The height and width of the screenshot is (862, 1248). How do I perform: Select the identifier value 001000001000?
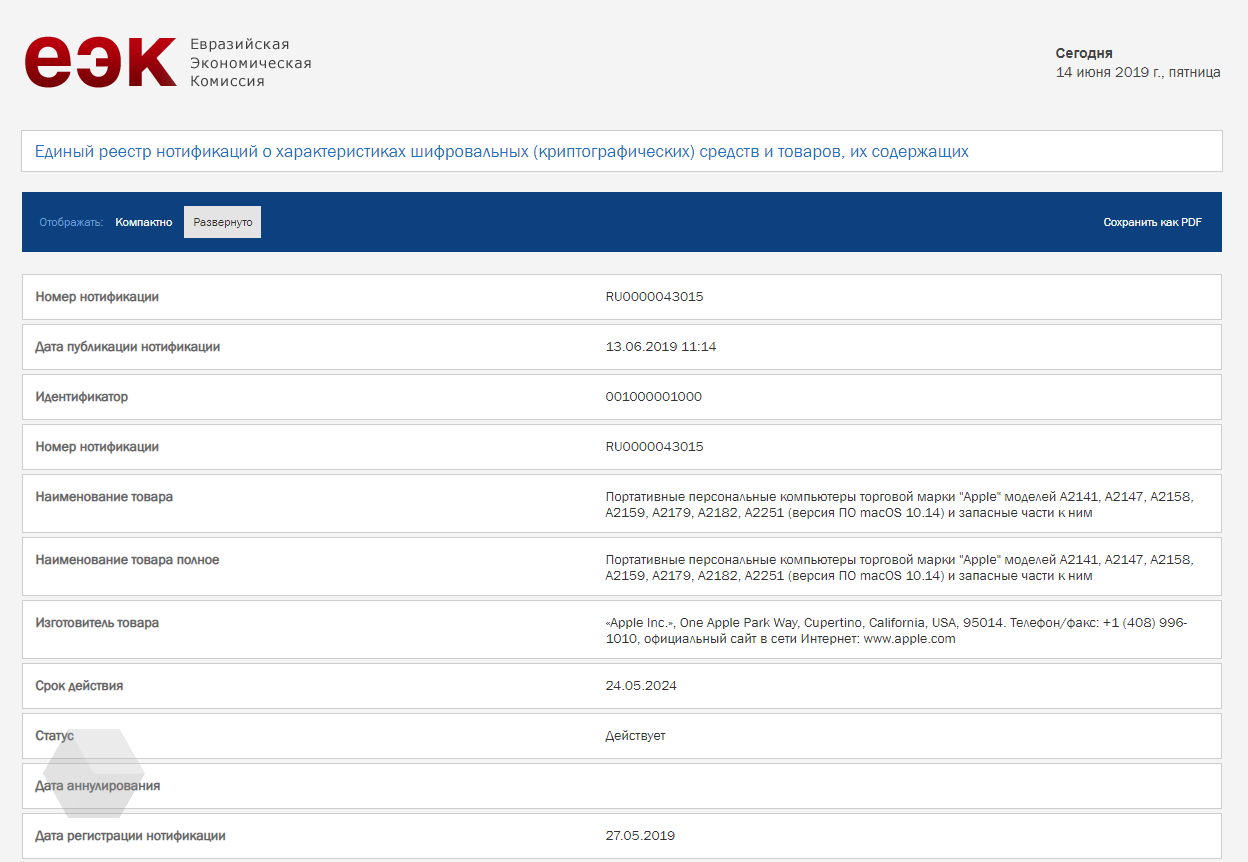coord(654,397)
